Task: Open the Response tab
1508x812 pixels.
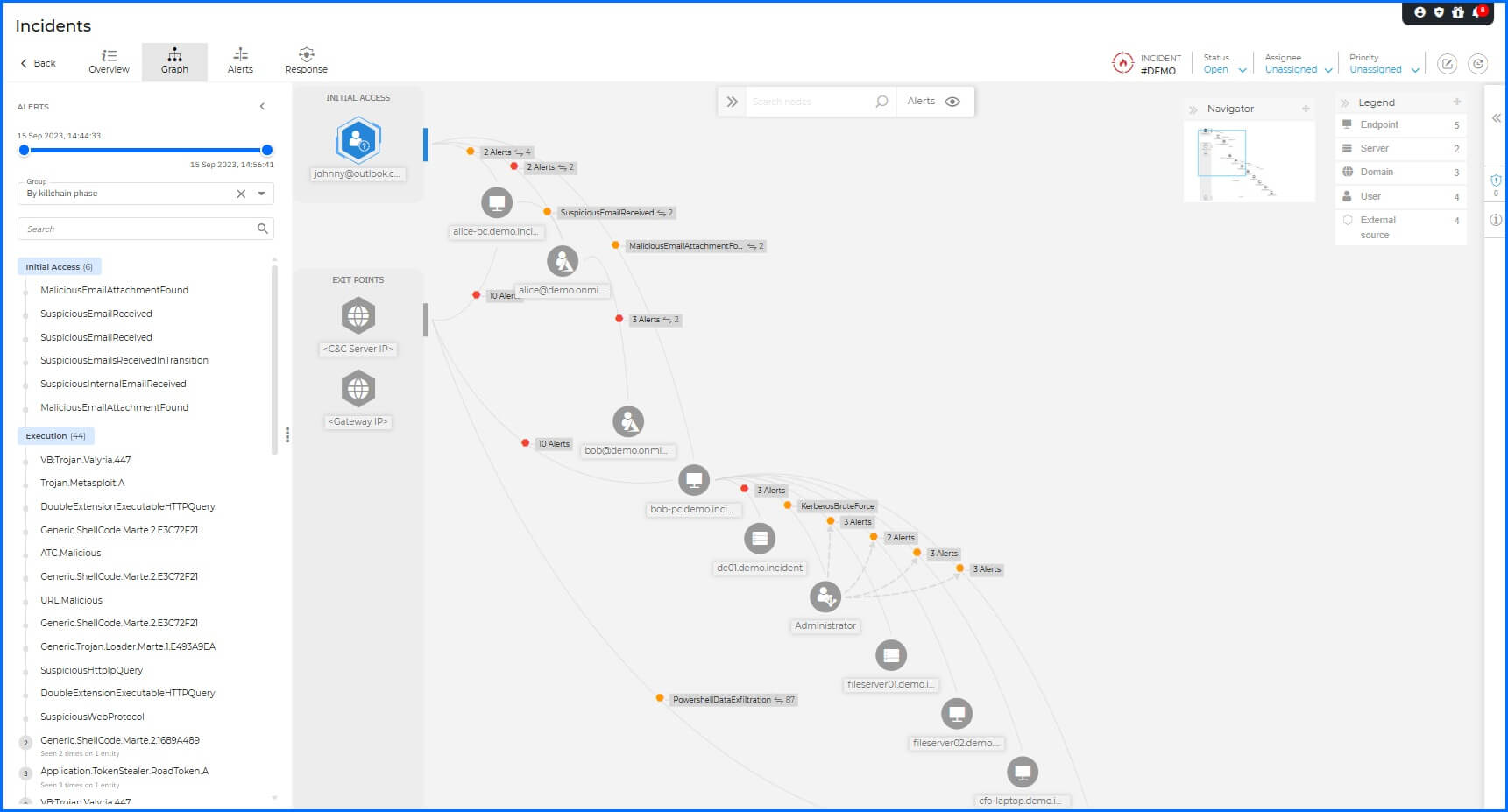Action: coord(306,61)
